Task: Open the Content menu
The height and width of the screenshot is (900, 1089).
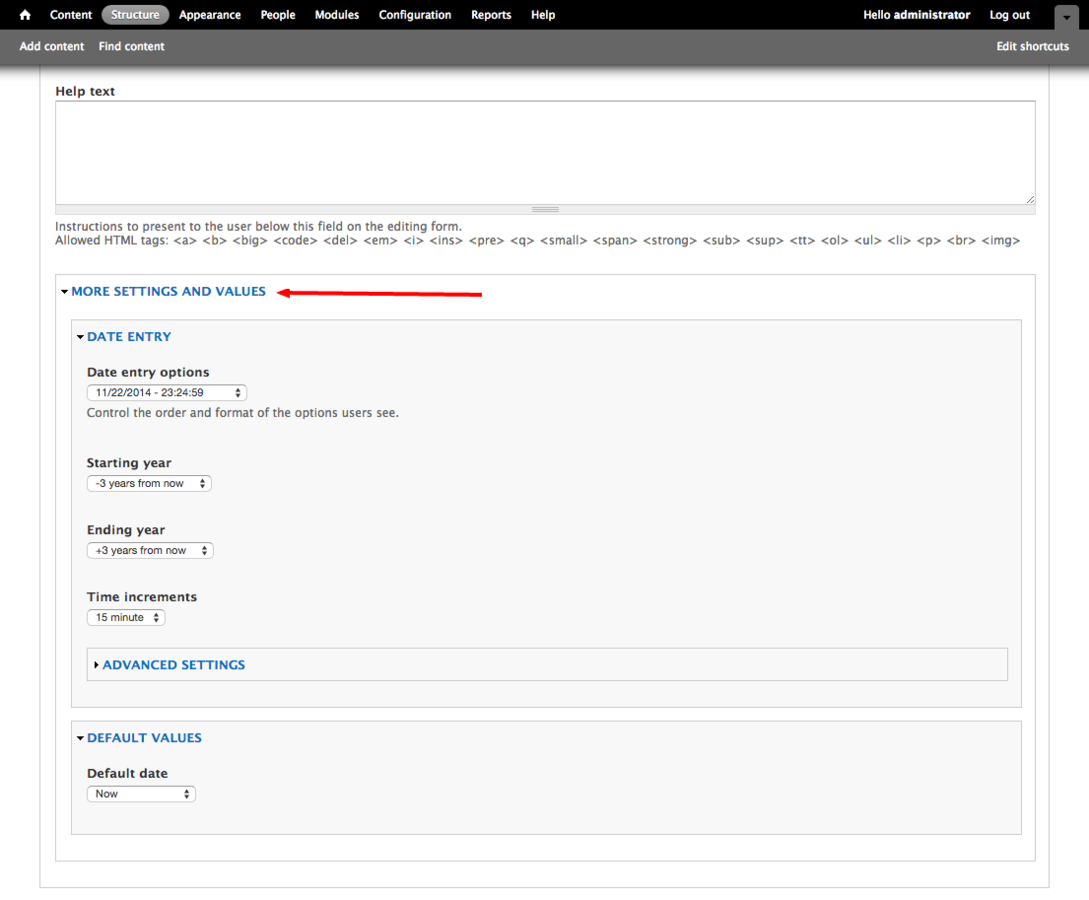Action: 71,15
